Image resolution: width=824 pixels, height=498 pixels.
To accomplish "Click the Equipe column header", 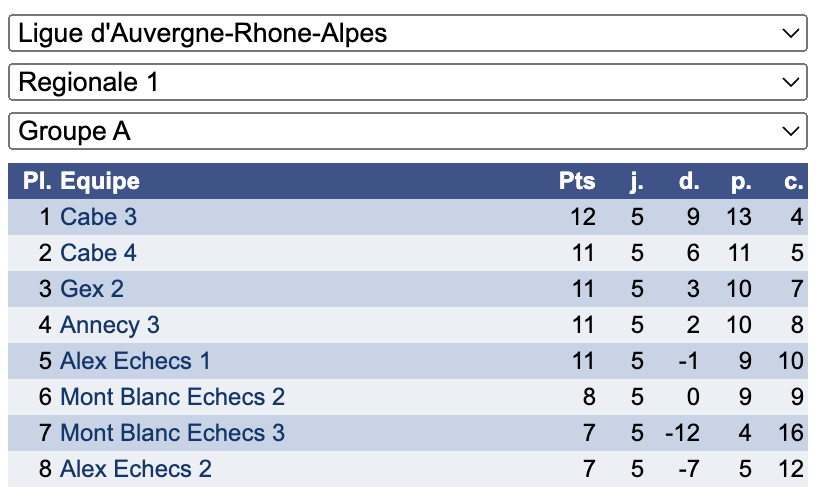I will [100, 182].
